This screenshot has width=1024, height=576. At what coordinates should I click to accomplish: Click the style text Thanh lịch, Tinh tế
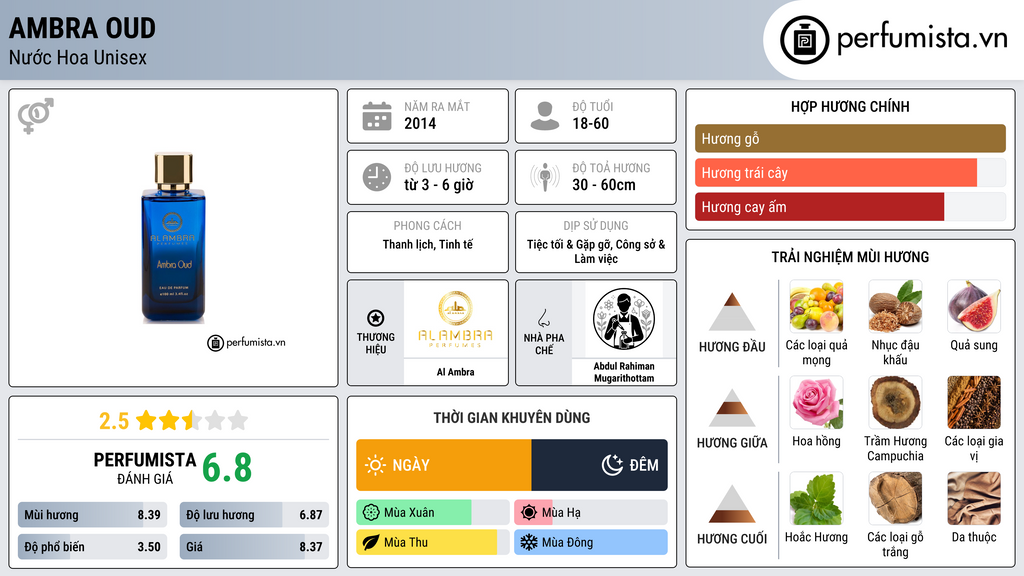[x=428, y=244]
